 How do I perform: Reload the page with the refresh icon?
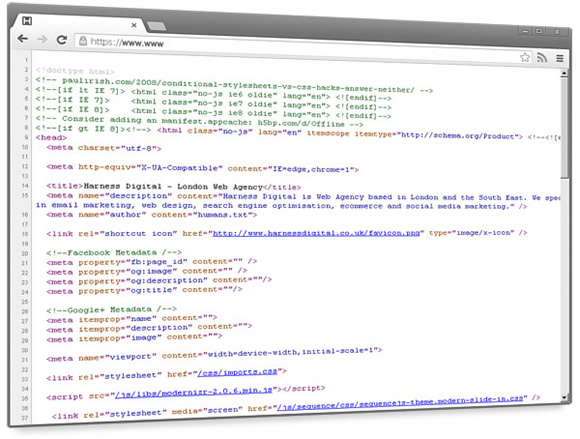click(x=62, y=40)
